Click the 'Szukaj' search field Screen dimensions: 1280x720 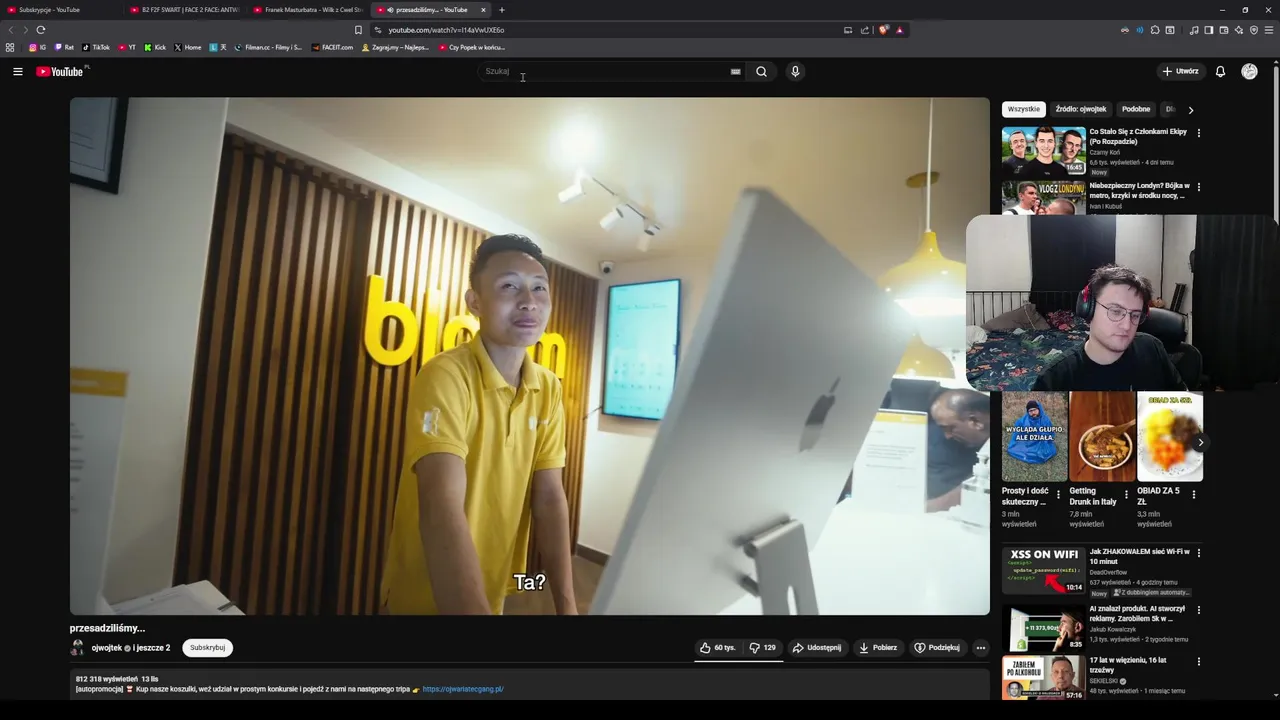(x=604, y=71)
